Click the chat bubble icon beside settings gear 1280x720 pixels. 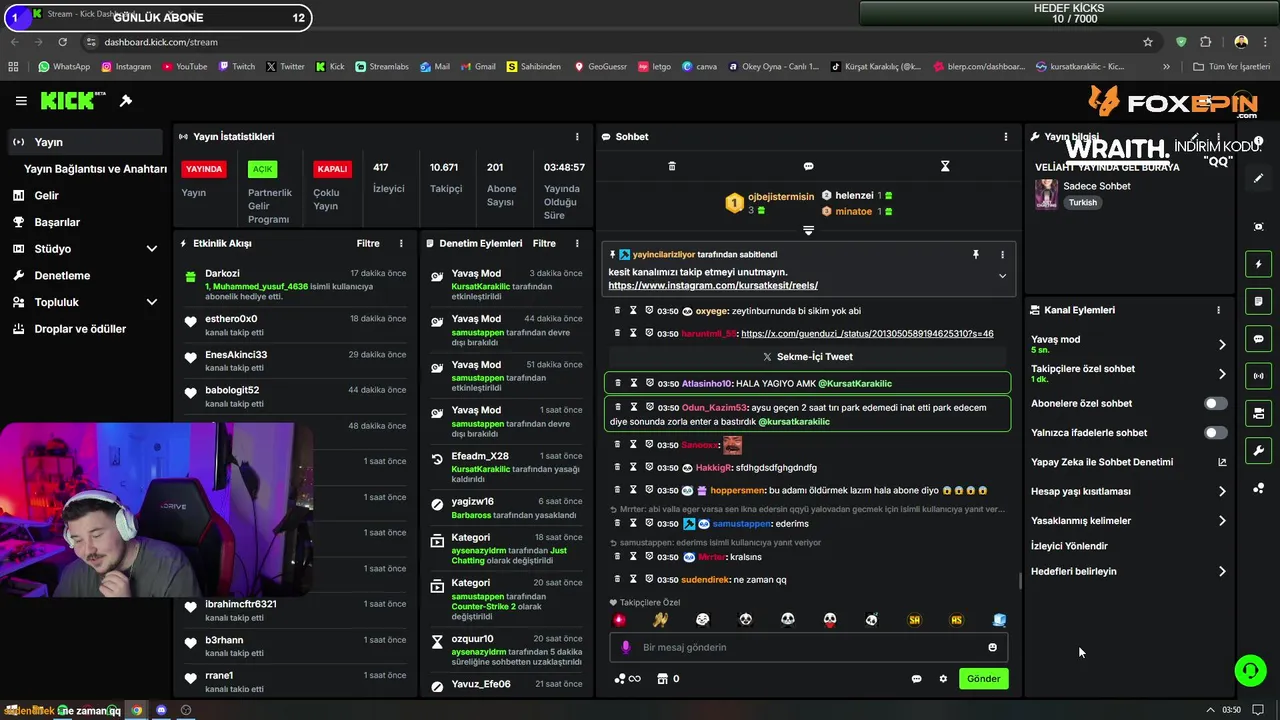[x=916, y=679]
